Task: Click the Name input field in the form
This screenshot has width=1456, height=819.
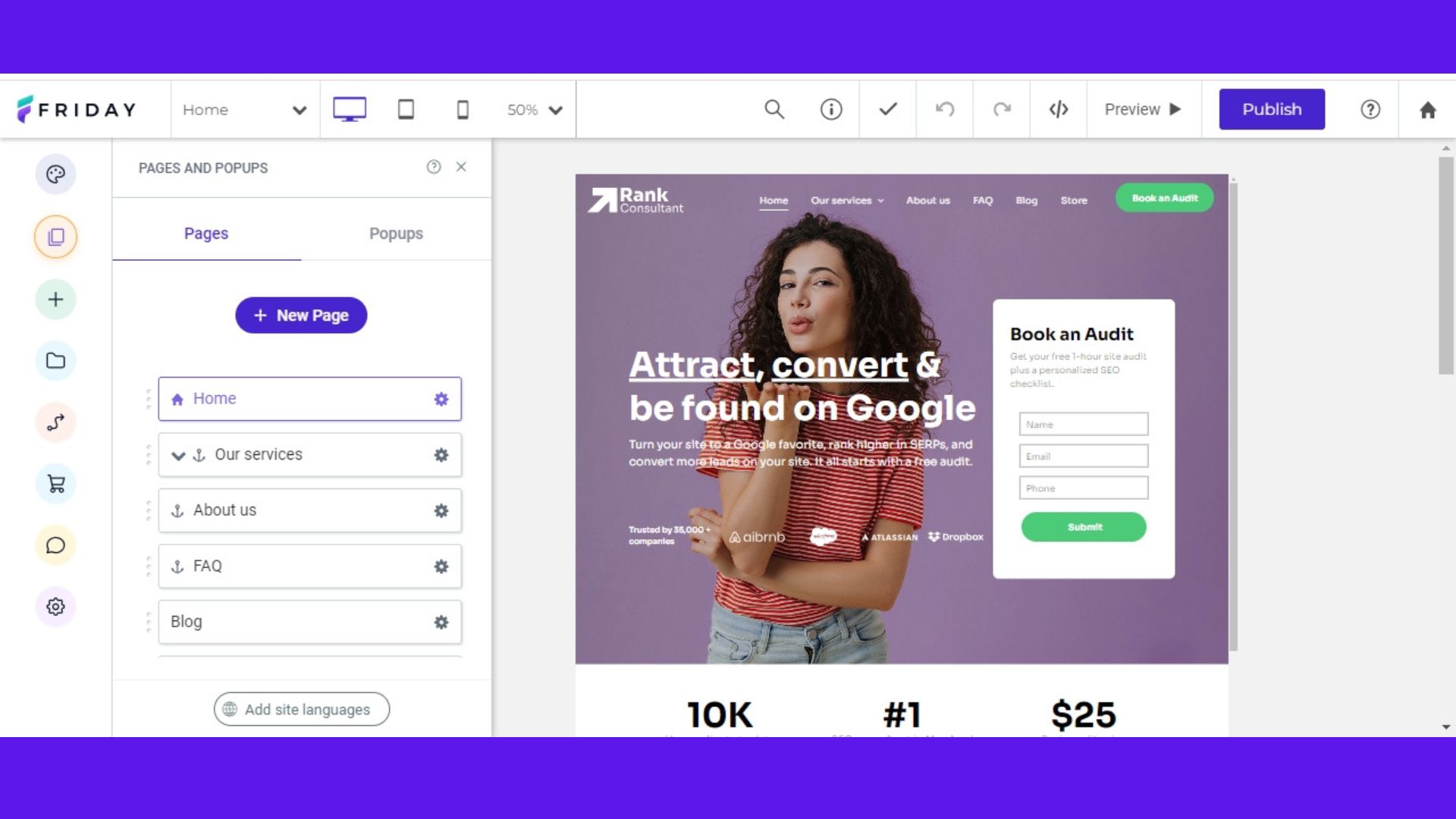Action: click(1084, 424)
